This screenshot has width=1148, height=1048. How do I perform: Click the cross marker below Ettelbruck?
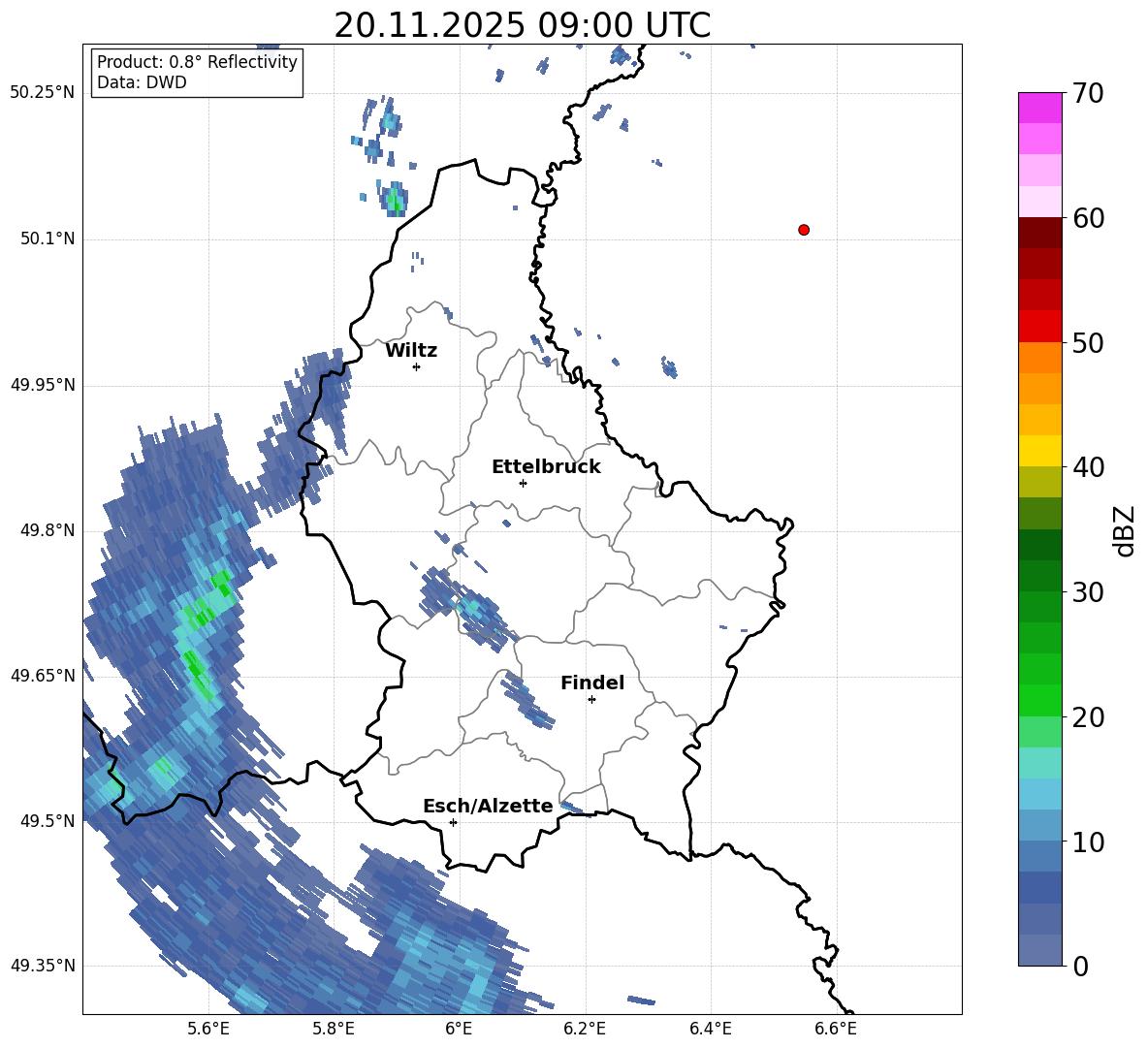click(x=523, y=483)
